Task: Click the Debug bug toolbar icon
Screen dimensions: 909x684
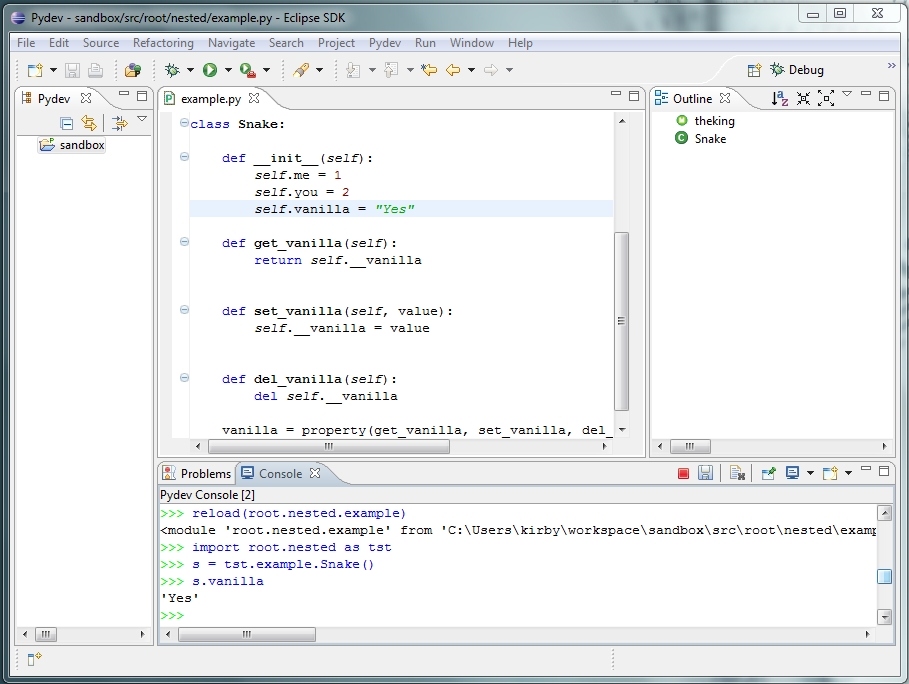Action: (x=172, y=70)
